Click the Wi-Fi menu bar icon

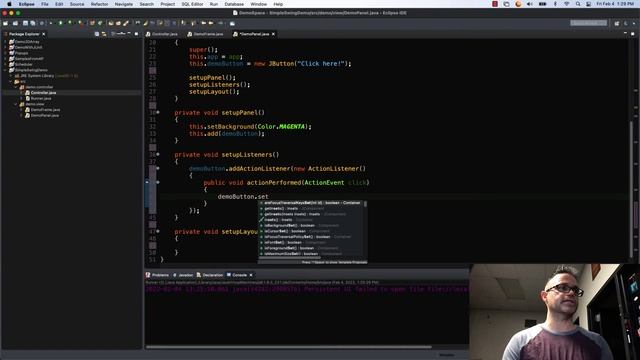[567, 4]
